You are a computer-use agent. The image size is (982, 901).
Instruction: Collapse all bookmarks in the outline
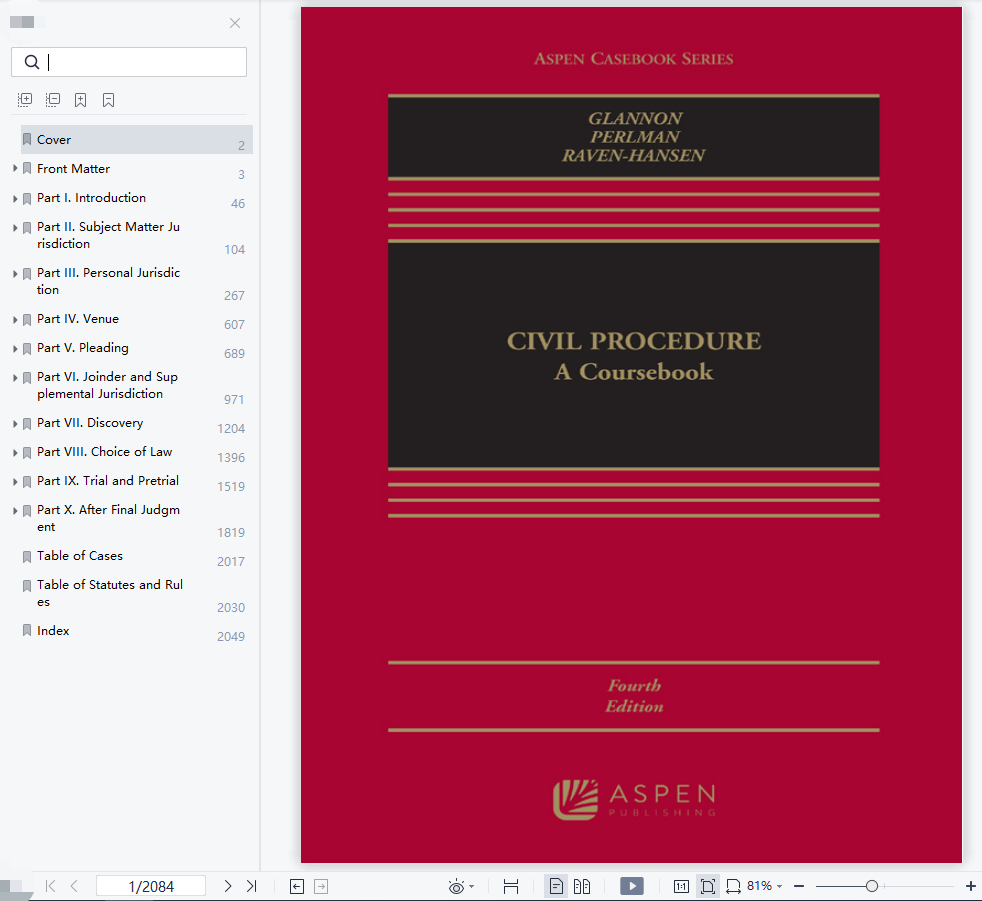point(53,100)
